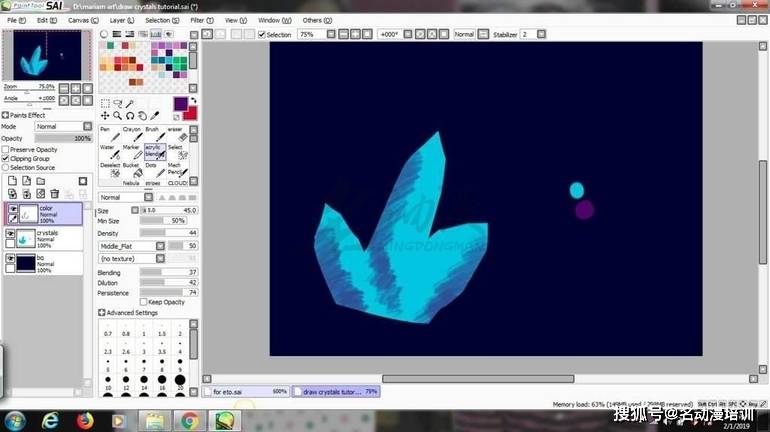Image resolution: width=770 pixels, height=432 pixels.
Task: Click the trash icon to delete layer
Action: click(x=55, y=194)
